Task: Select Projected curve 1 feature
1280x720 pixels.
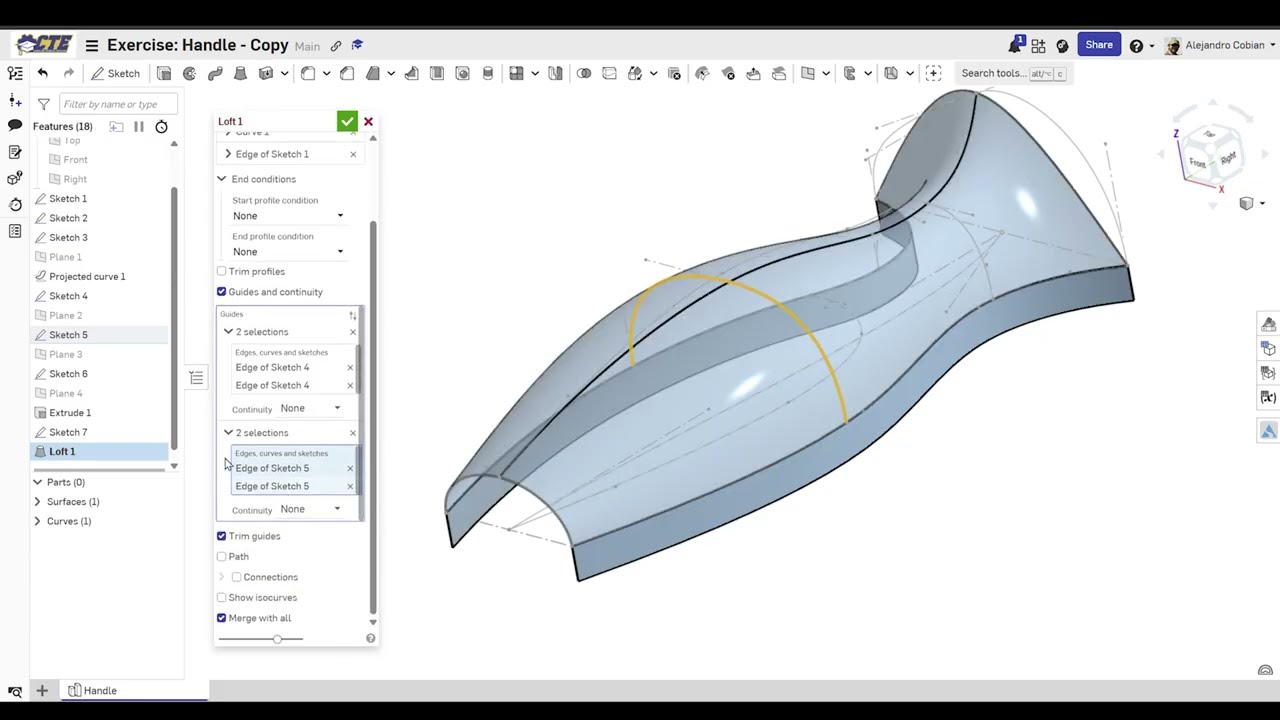Action: (87, 276)
